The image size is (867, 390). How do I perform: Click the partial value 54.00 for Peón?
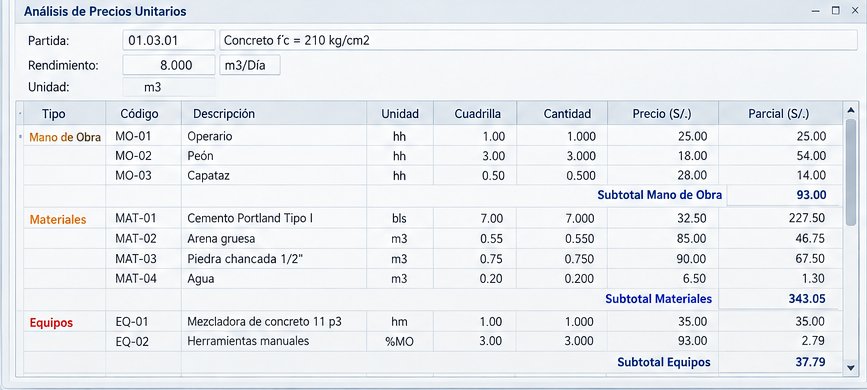(811, 156)
